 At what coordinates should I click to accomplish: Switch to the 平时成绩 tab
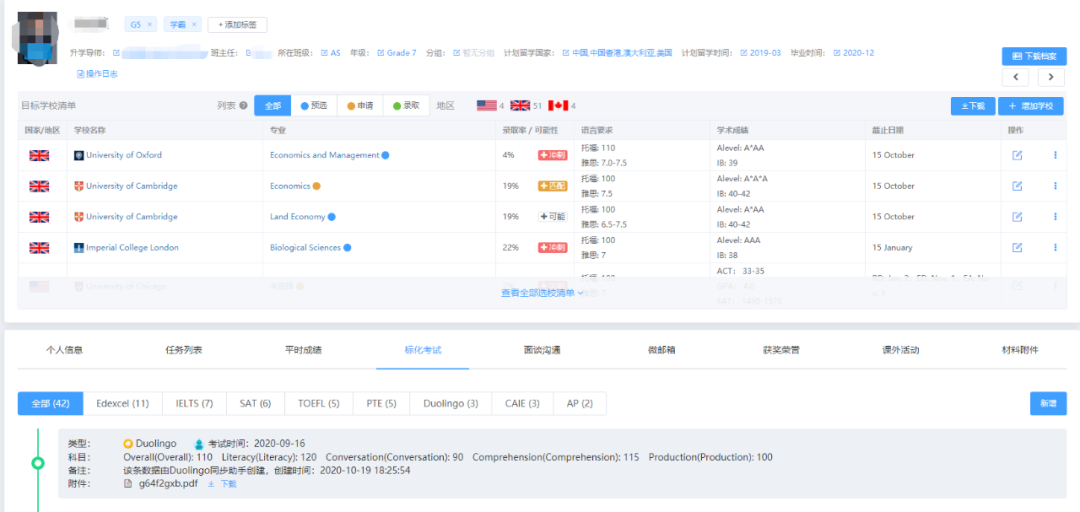click(x=303, y=350)
